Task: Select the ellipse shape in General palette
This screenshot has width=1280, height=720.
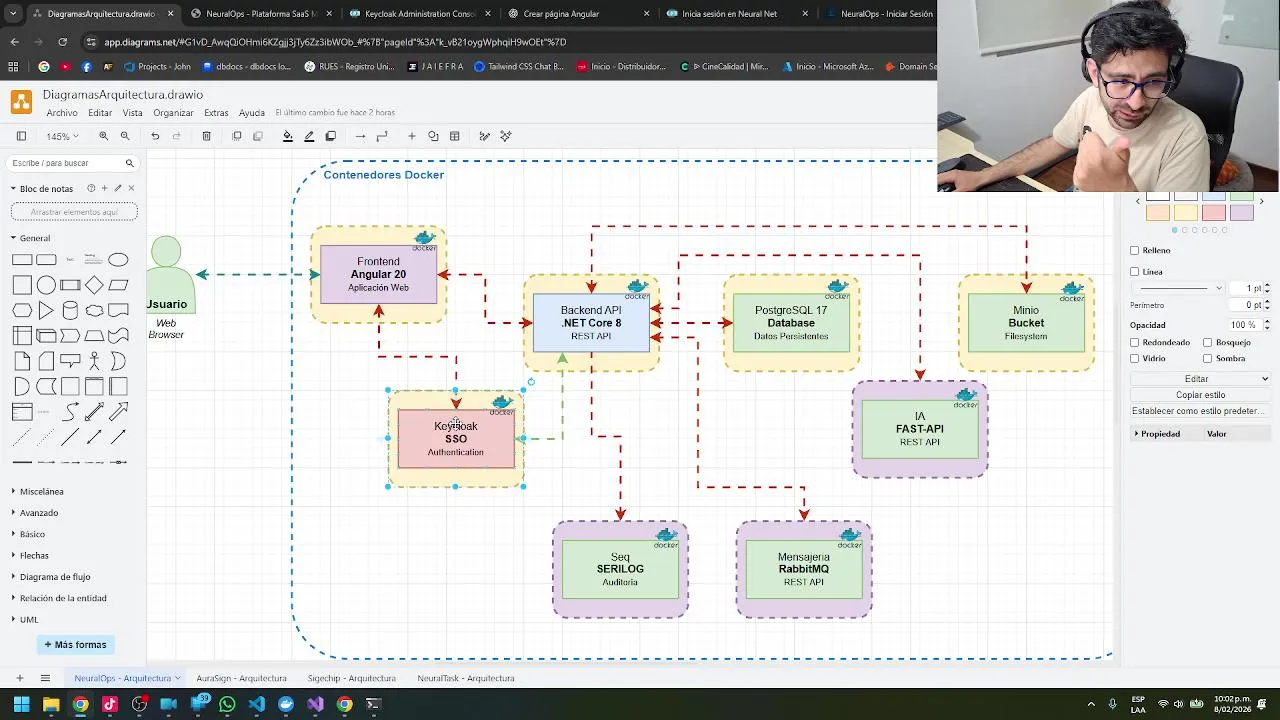Action: pos(118,260)
